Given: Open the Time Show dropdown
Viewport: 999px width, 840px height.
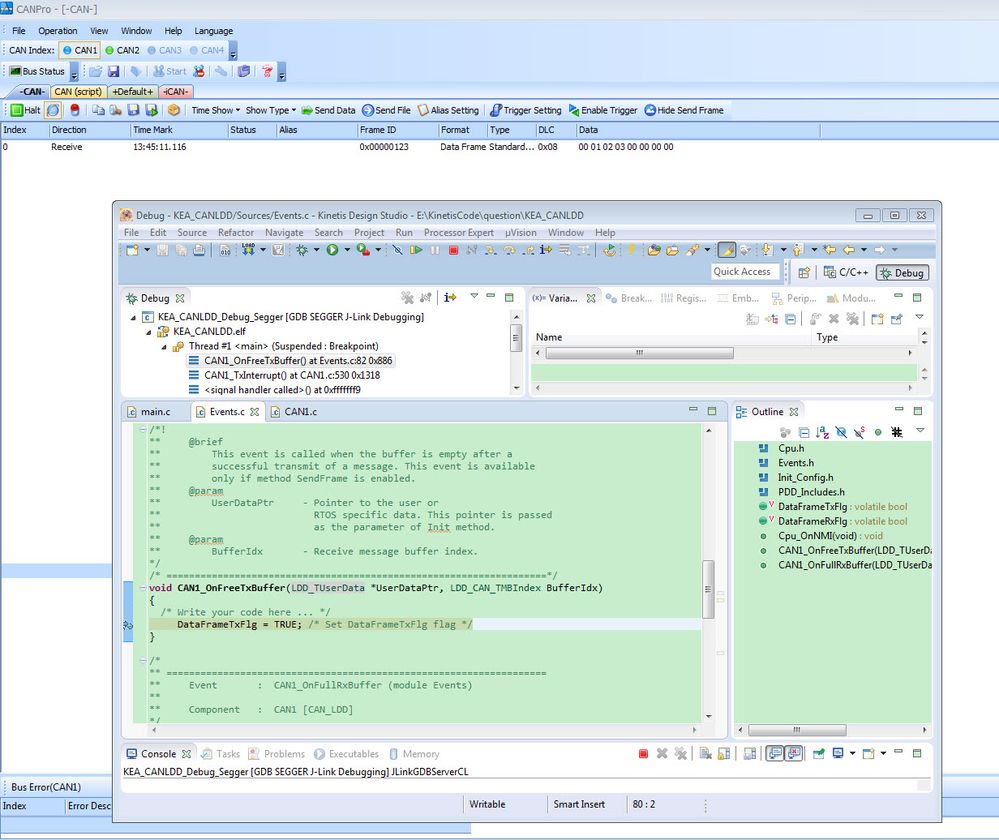Looking at the screenshot, I should [x=215, y=110].
